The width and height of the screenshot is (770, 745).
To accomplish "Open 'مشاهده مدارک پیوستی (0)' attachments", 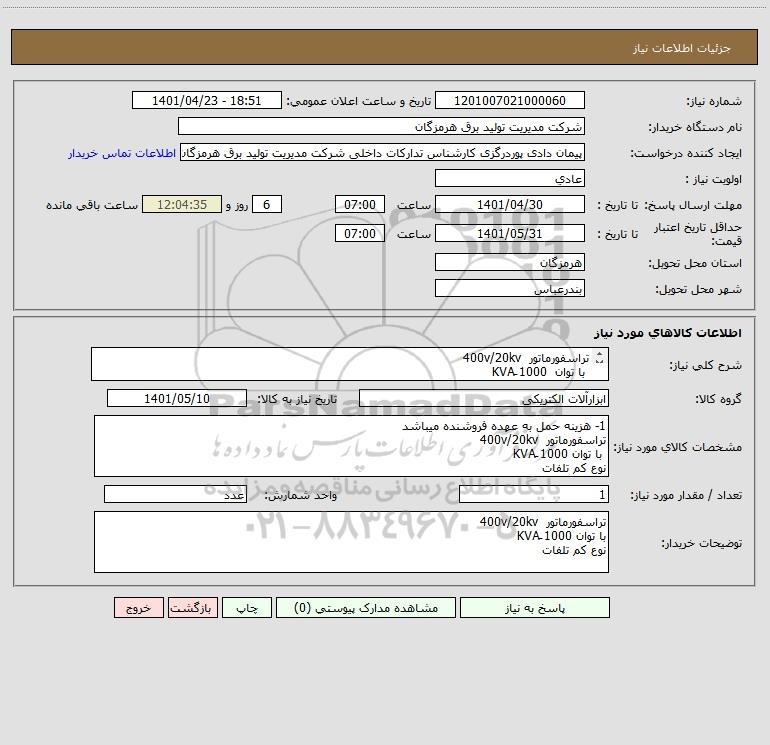I will (366, 608).
